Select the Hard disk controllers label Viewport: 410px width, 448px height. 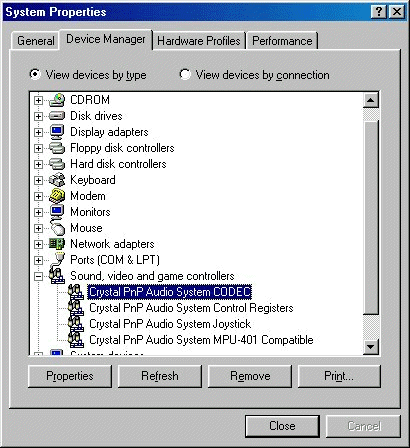click(x=118, y=164)
